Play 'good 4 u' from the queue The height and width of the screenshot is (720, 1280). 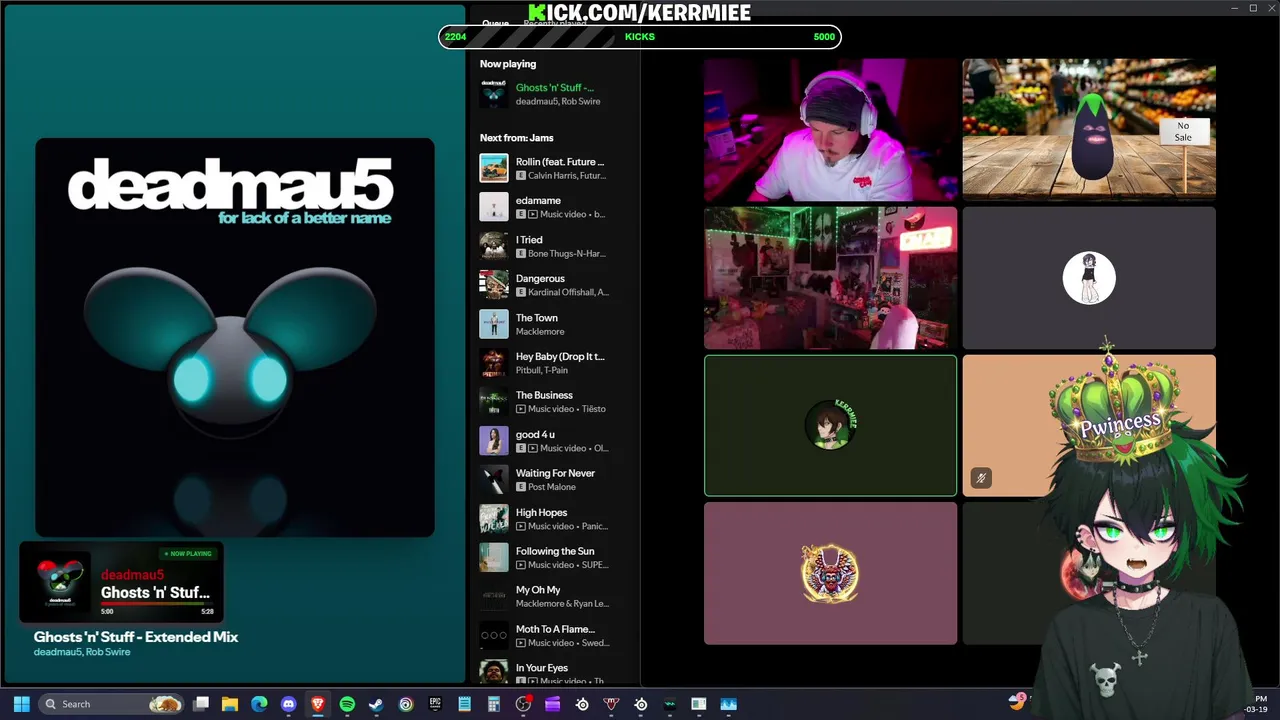(x=554, y=441)
